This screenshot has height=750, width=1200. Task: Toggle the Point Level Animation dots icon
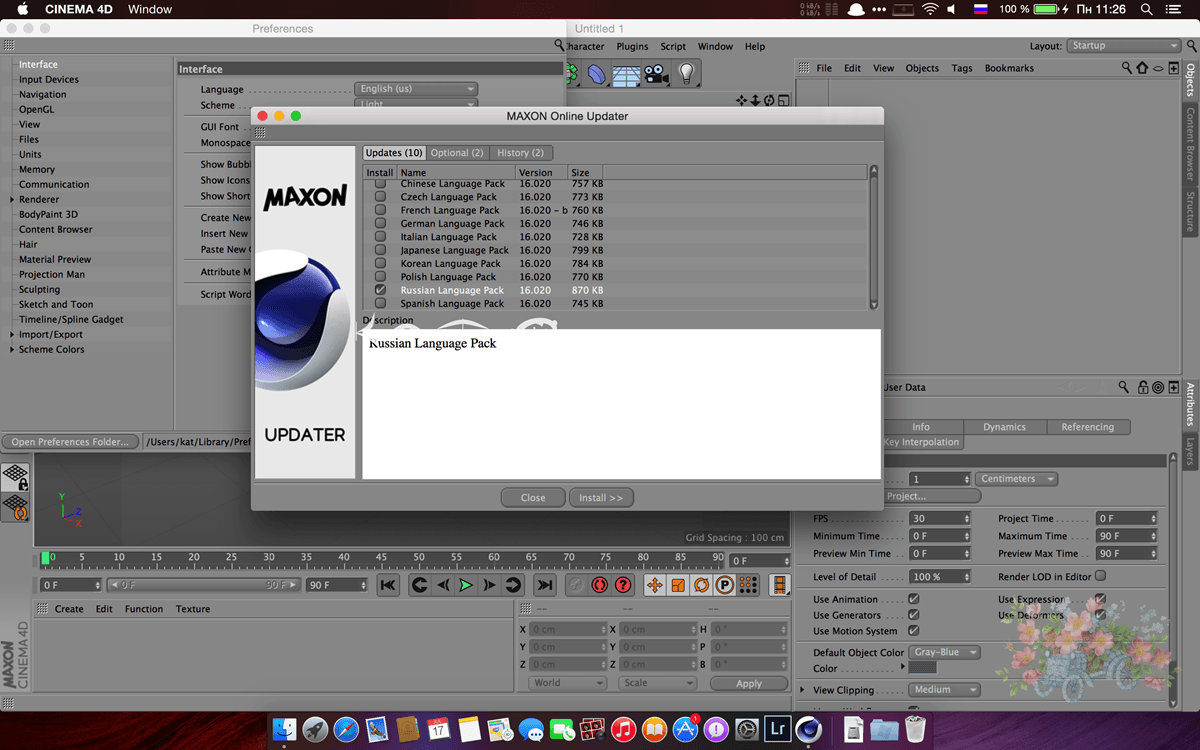point(748,585)
